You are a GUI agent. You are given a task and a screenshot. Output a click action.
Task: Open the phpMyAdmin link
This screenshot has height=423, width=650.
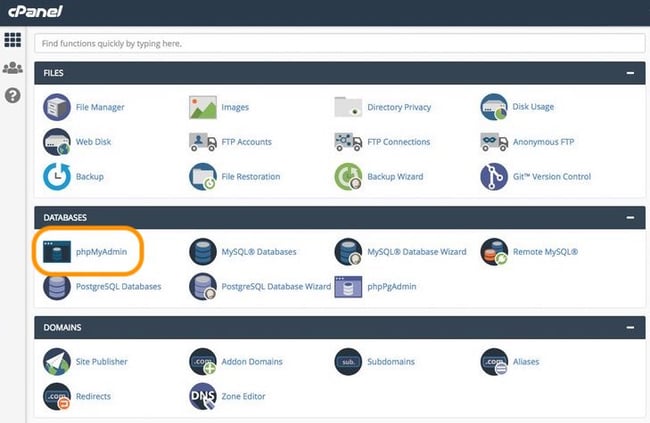101,252
